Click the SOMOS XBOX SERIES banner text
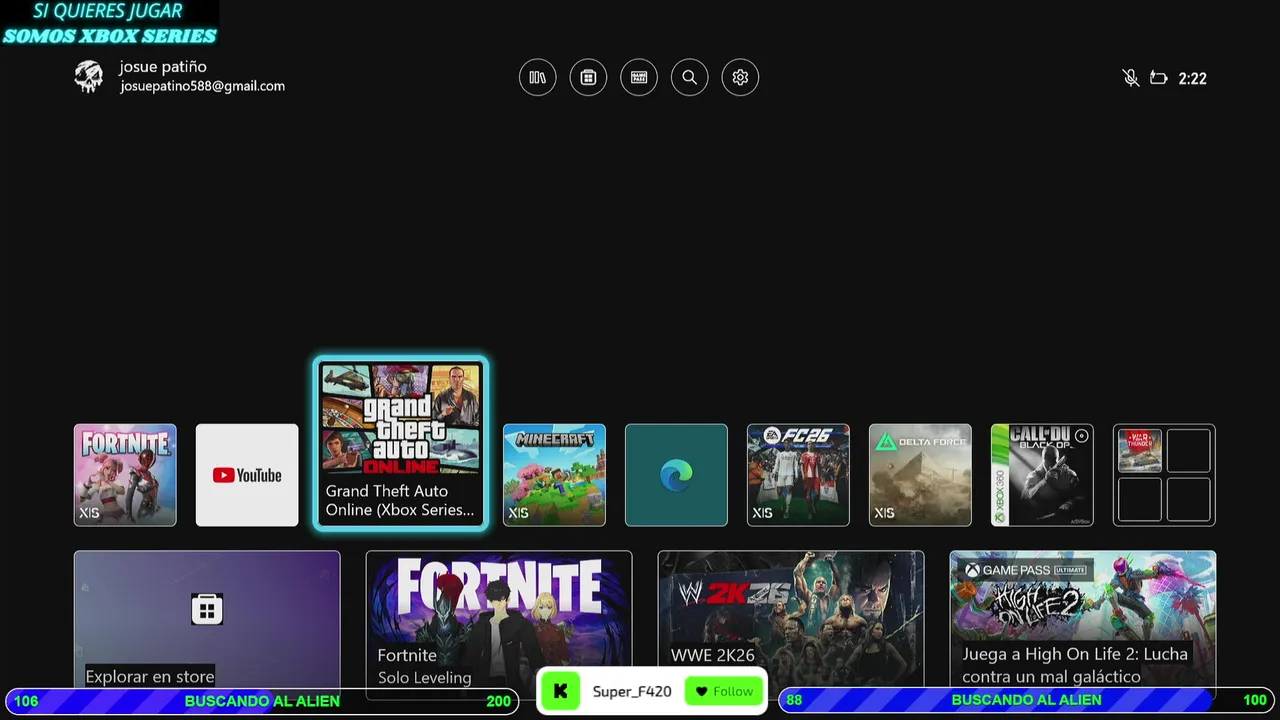Image resolution: width=1280 pixels, height=720 pixels. click(109, 36)
